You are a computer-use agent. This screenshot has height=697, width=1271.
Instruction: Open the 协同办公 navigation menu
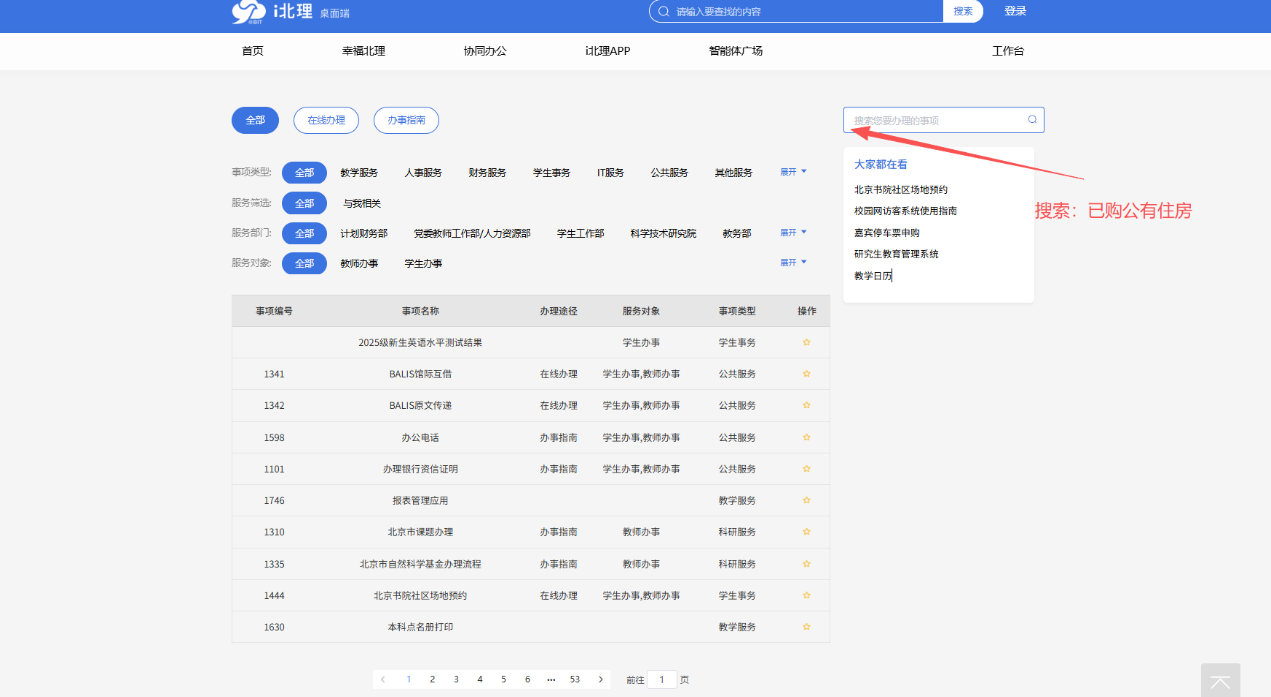coord(485,51)
